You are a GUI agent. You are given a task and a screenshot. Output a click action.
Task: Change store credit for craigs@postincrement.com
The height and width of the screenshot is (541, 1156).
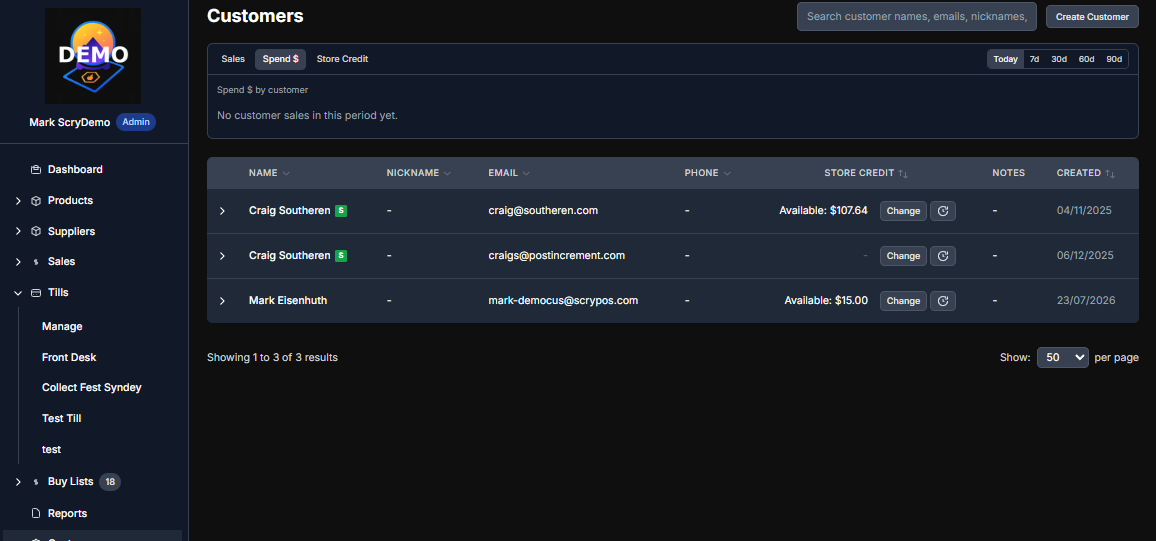point(903,256)
